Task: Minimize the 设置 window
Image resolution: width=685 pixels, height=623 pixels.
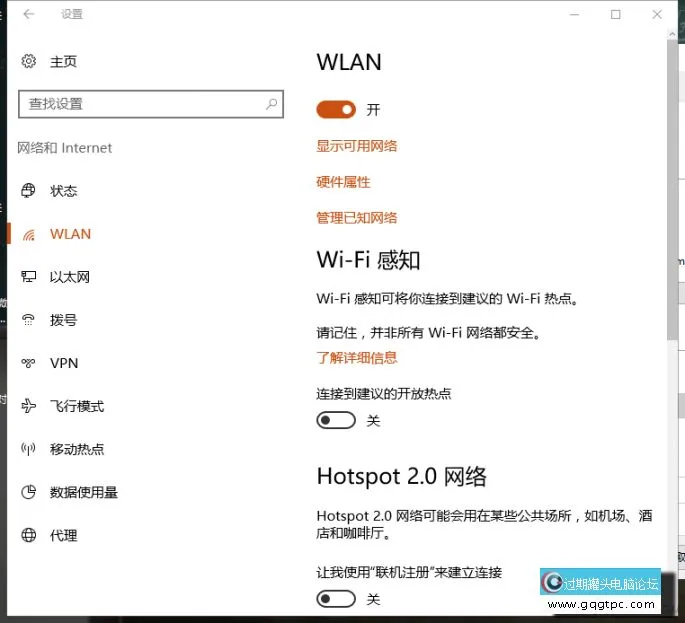Action: pos(574,14)
